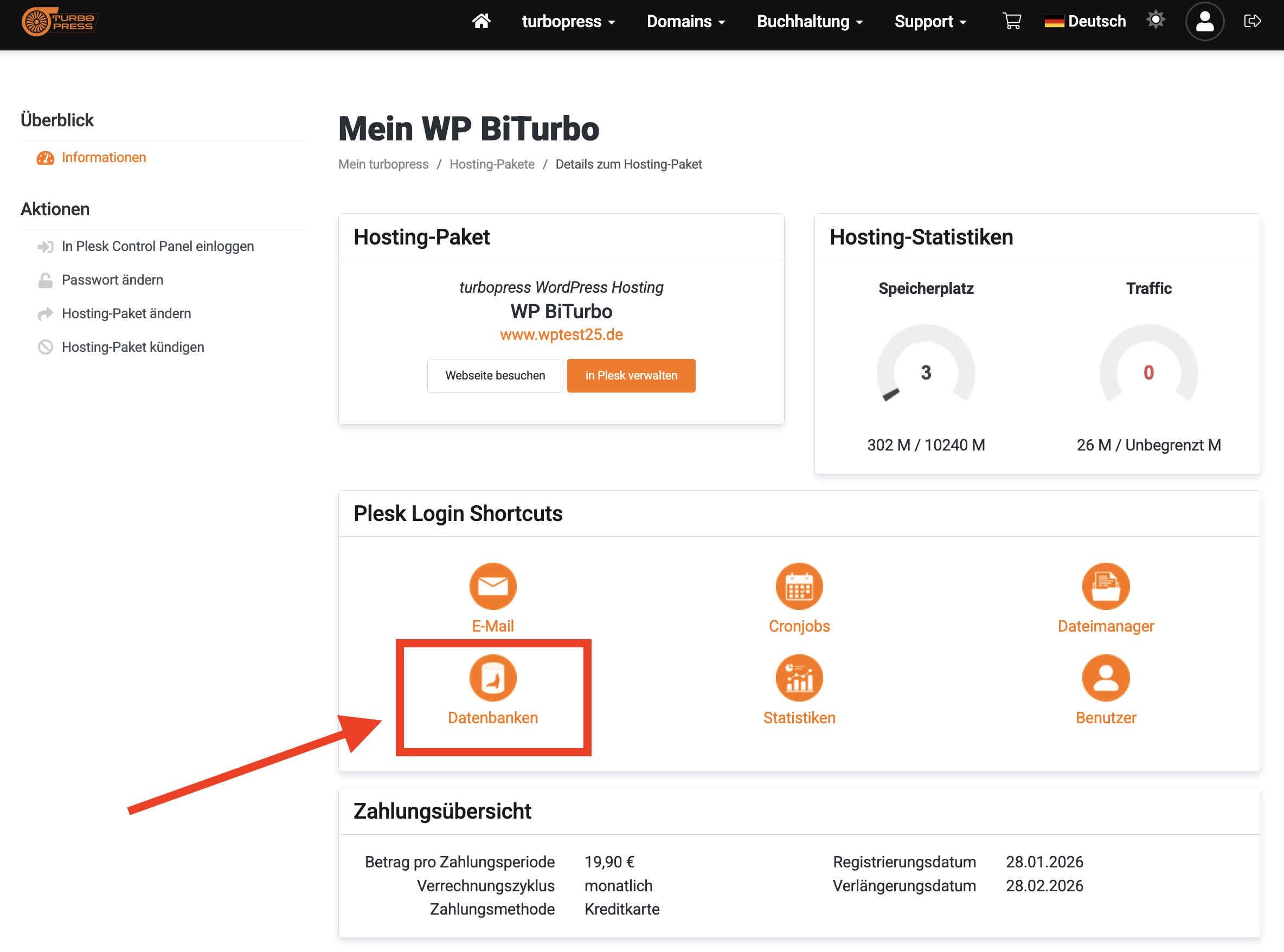Screen dimensions: 1284x952
Task: Switch language via Deutsch selector
Action: (x=1084, y=21)
